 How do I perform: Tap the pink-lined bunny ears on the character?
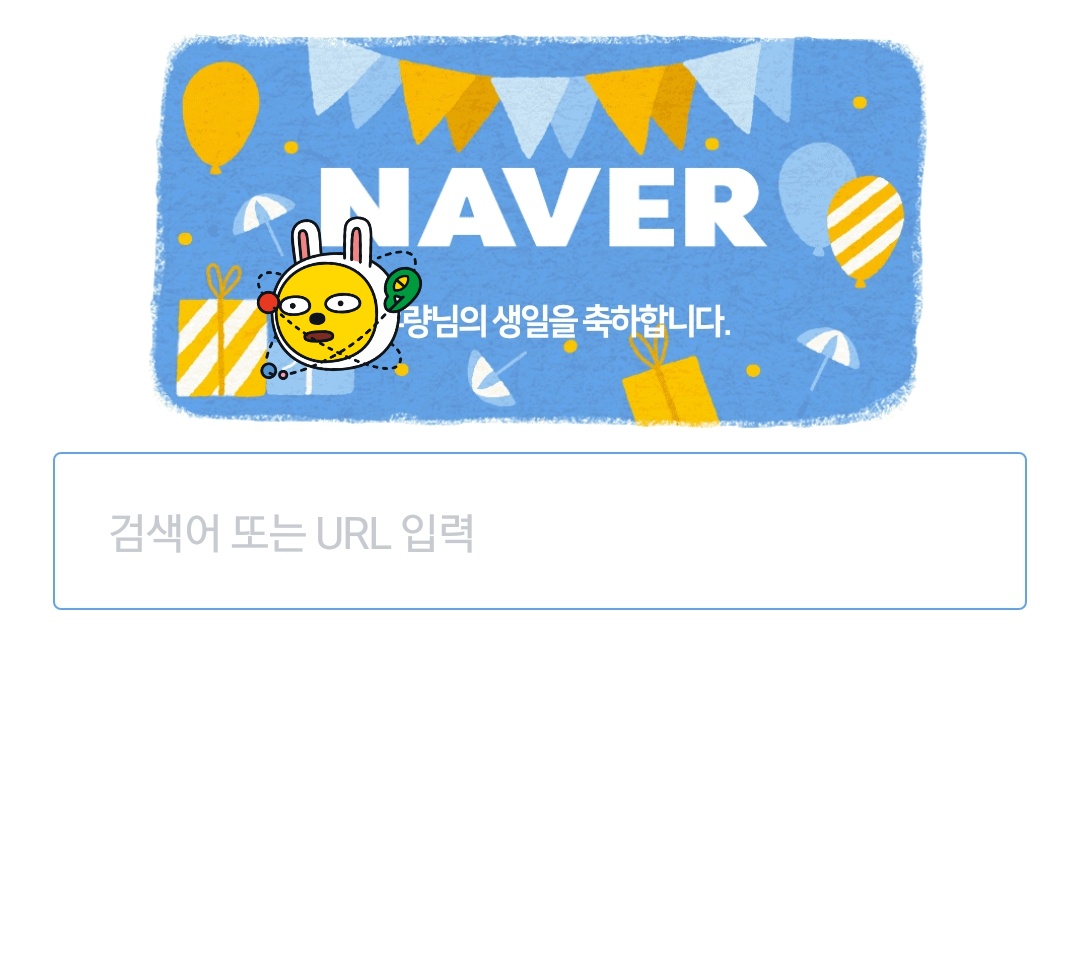pyautogui.click(x=331, y=239)
